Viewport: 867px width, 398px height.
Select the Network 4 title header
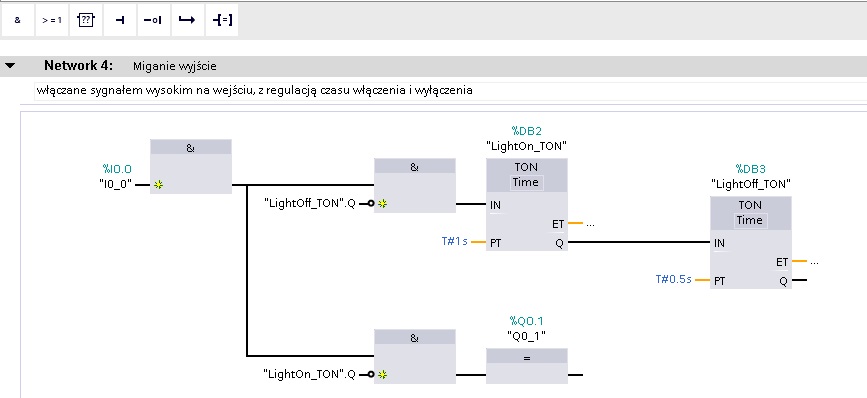coord(79,66)
